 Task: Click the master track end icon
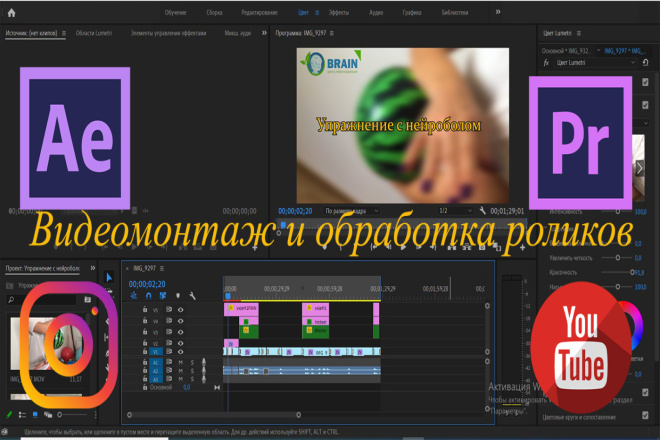tap(217, 387)
